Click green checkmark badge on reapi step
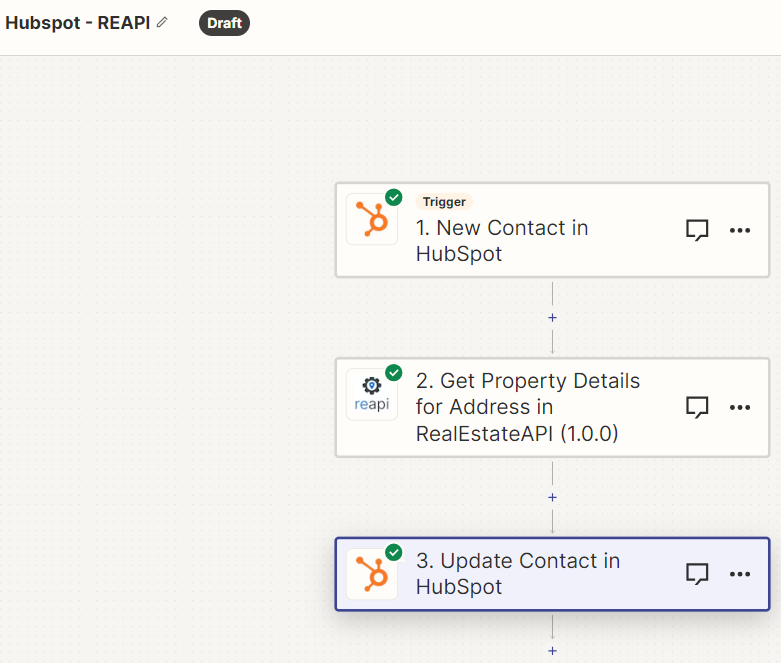The width and height of the screenshot is (781, 663). [394, 373]
